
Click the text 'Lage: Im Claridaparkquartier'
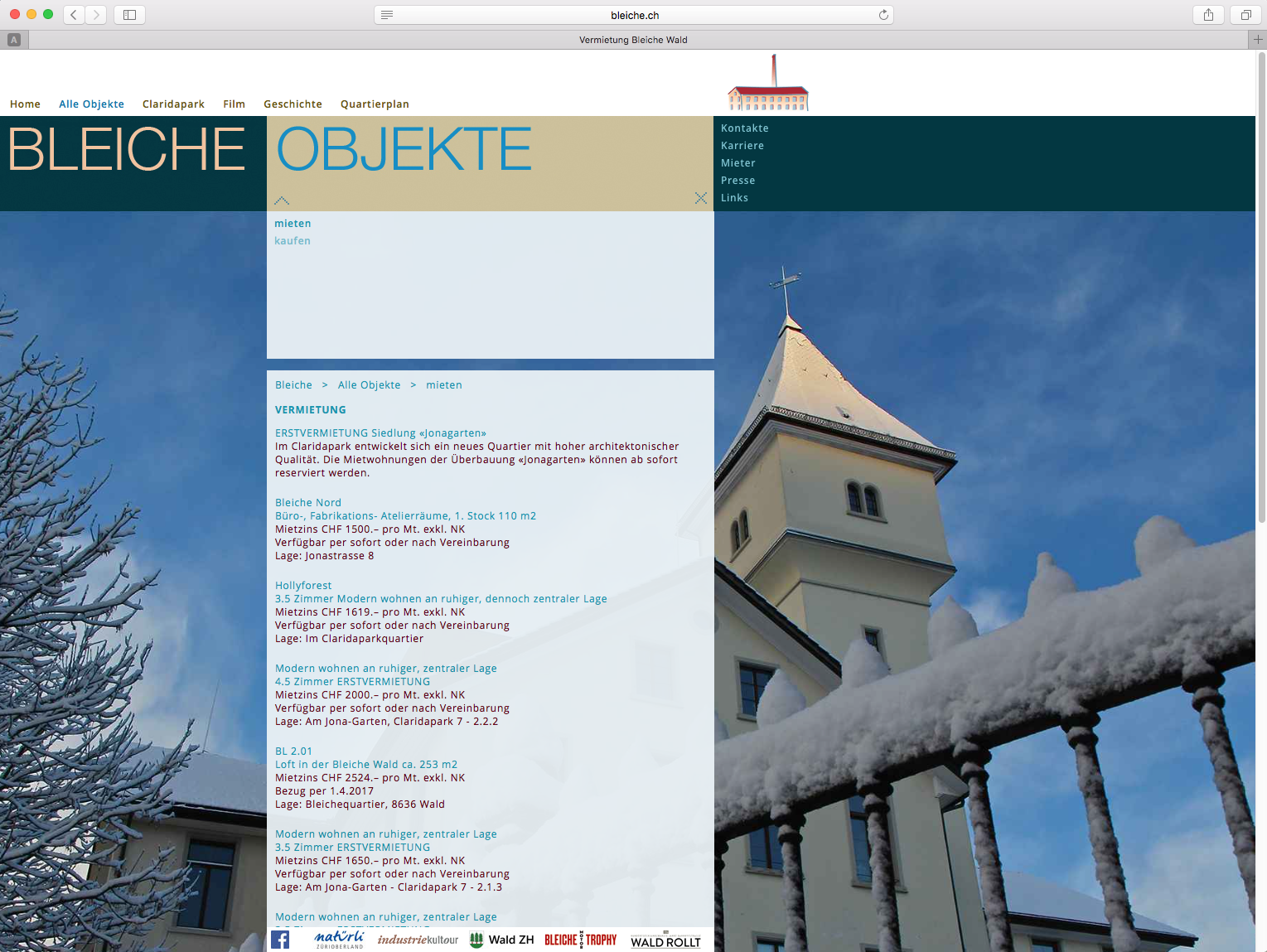click(349, 639)
